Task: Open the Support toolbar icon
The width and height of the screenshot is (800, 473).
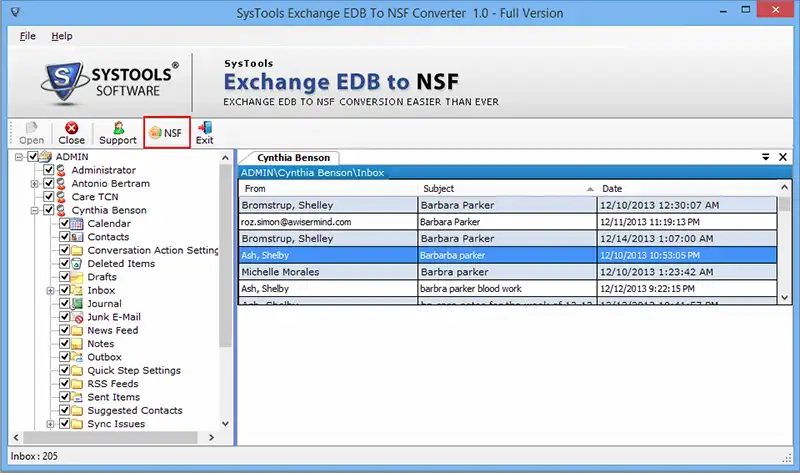Action: pyautogui.click(x=118, y=133)
